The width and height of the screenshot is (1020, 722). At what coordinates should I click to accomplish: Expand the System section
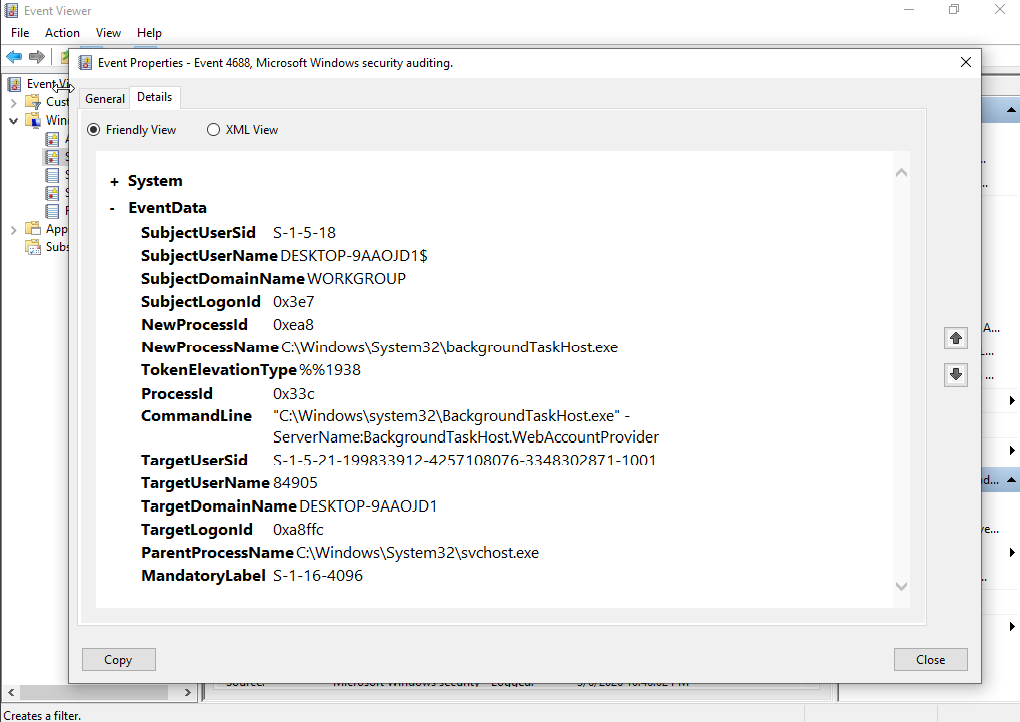pos(114,181)
